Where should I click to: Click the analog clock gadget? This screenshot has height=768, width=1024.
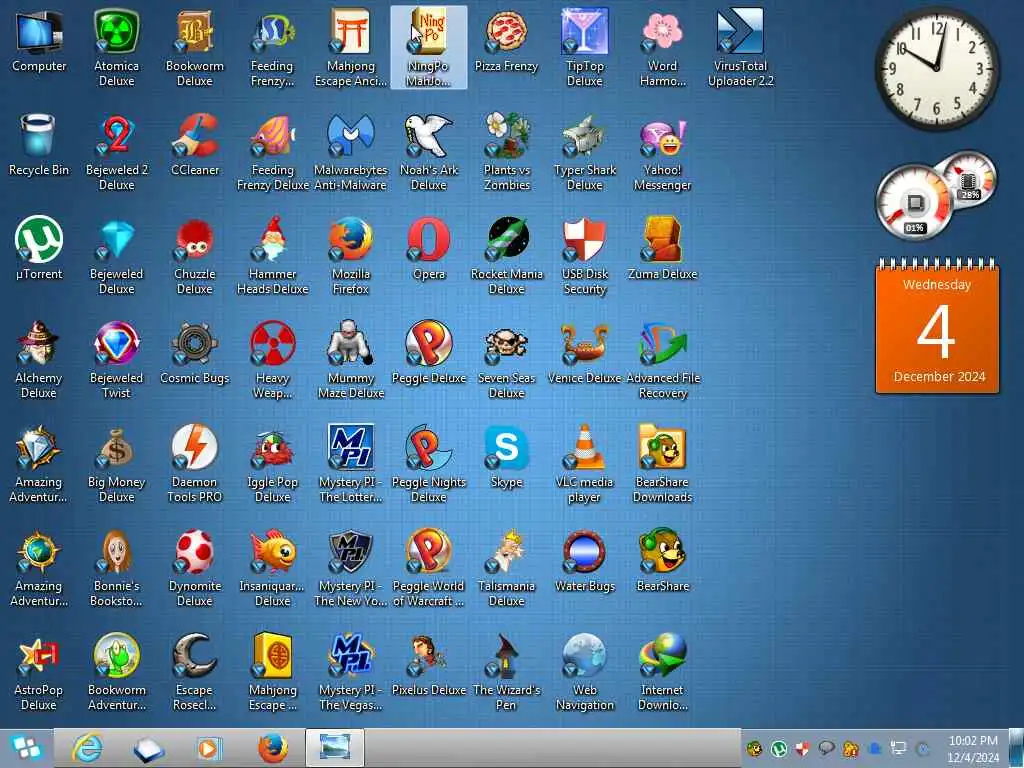936,68
